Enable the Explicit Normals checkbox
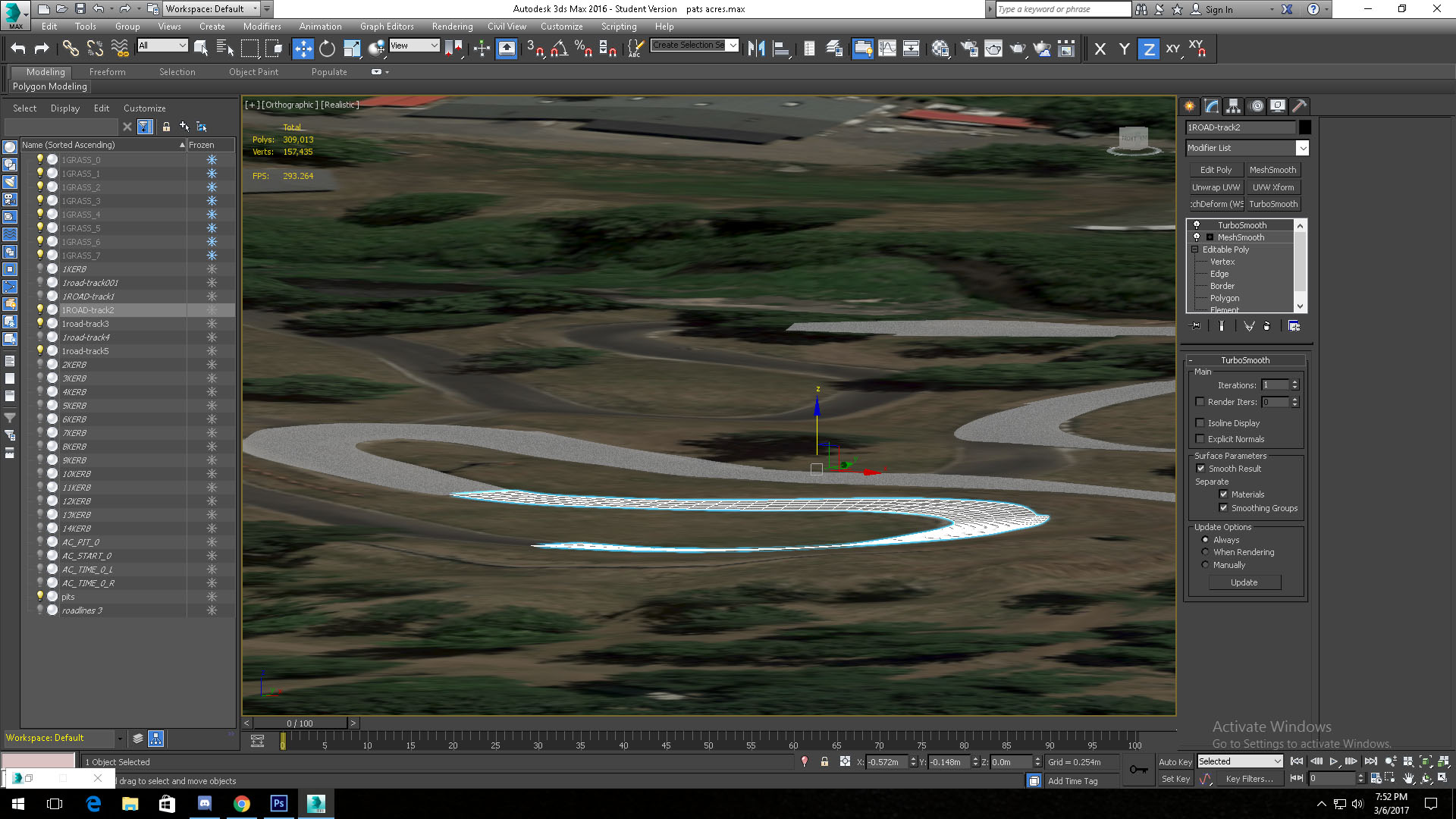This screenshot has width=1456, height=819. 1200,439
